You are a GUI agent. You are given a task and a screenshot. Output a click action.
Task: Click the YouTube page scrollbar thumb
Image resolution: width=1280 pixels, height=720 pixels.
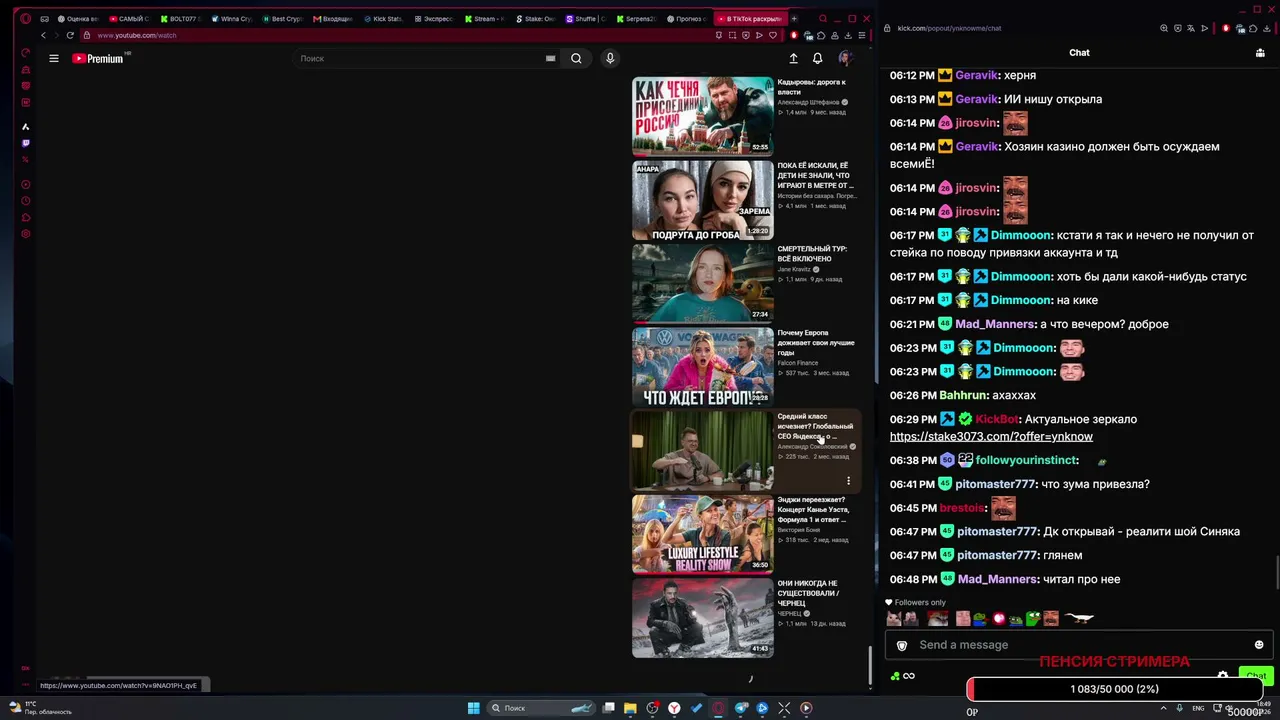coord(869,666)
